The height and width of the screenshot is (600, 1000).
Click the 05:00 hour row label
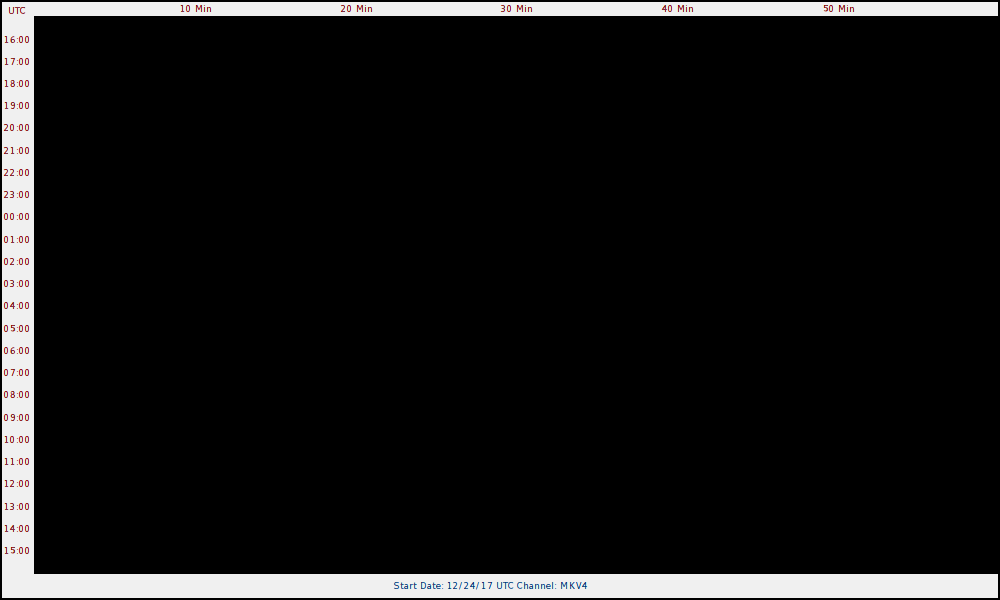click(17, 328)
